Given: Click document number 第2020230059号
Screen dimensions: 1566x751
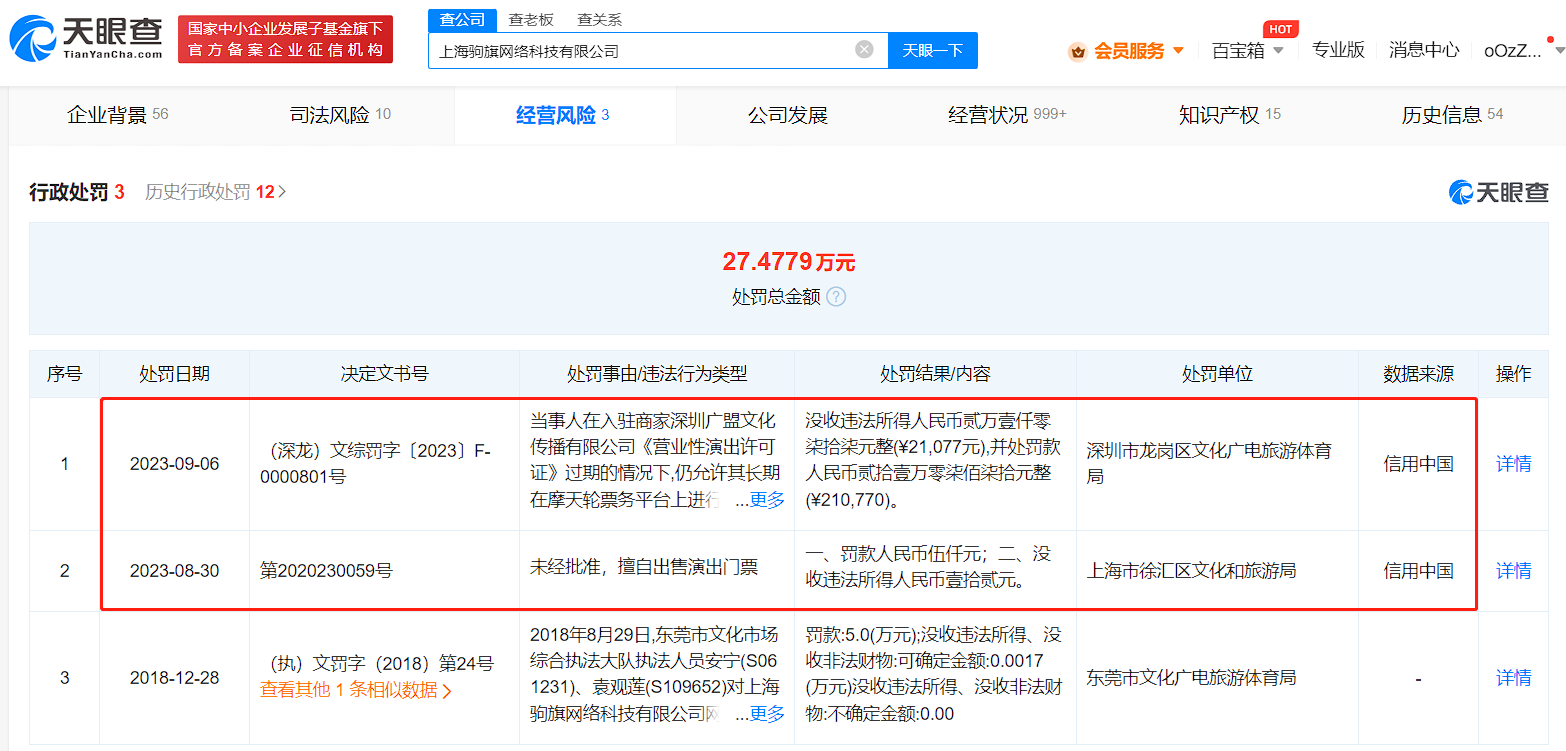Looking at the screenshot, I should (326, 571).
